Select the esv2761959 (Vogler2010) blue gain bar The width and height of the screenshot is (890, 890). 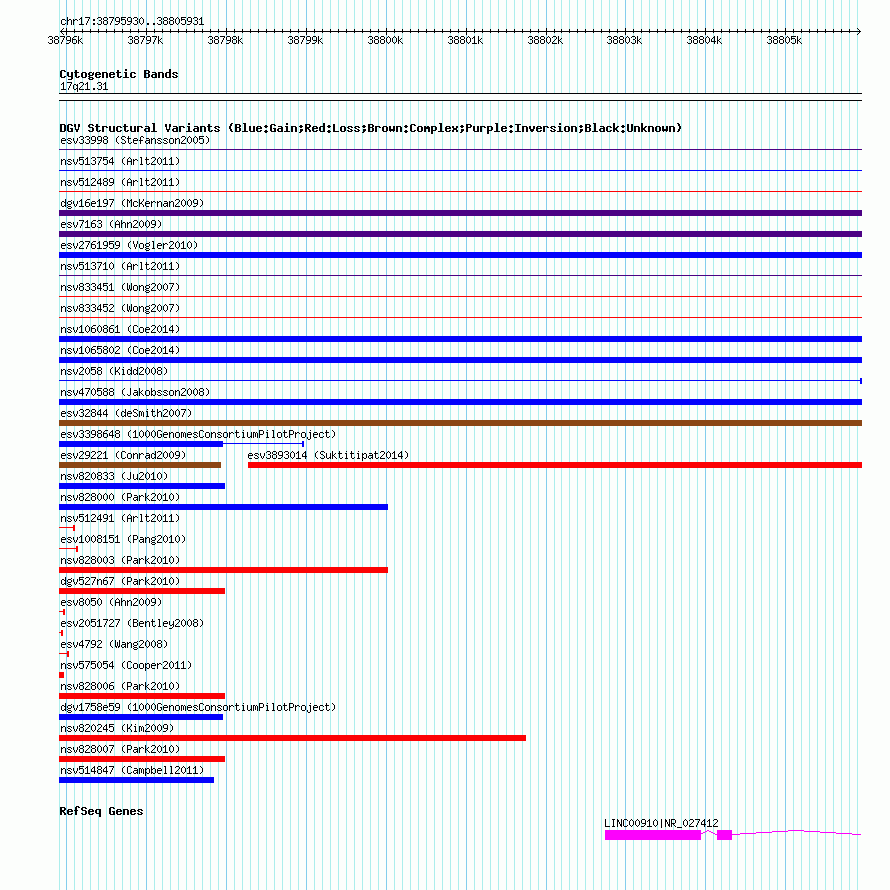[x=460, y=255]
